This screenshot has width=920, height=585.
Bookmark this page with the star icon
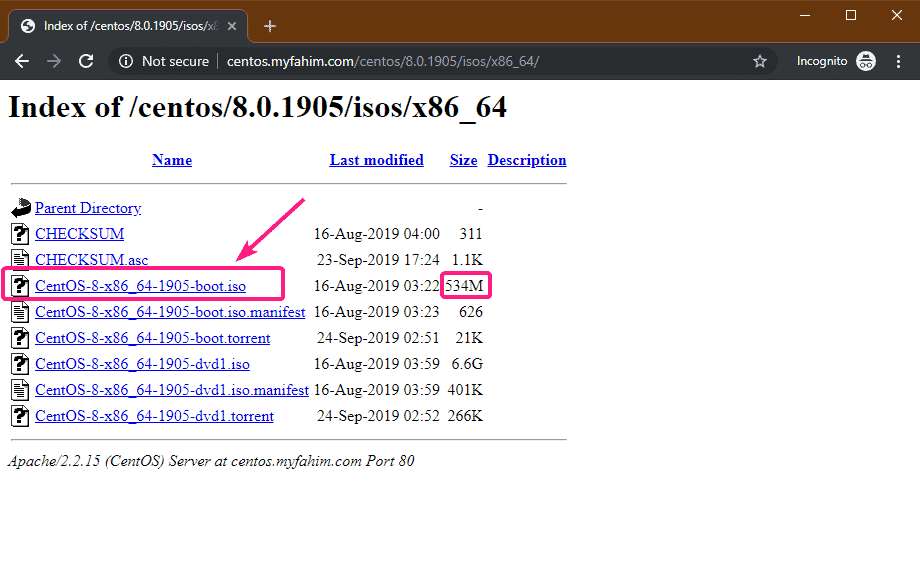pyautogui.click(x=759, y=61)
